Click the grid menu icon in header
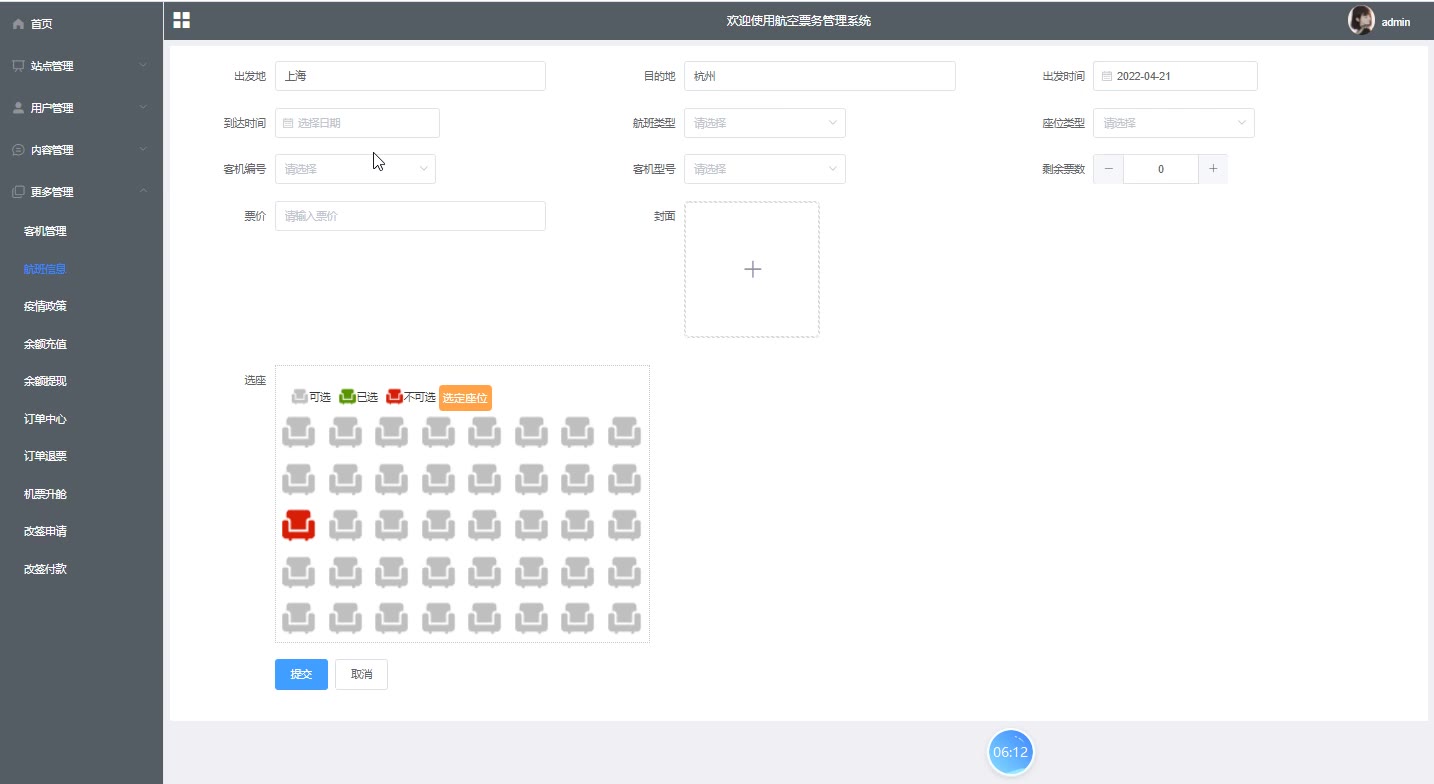This screenshot has width=1434, height=784. [181, 20]
